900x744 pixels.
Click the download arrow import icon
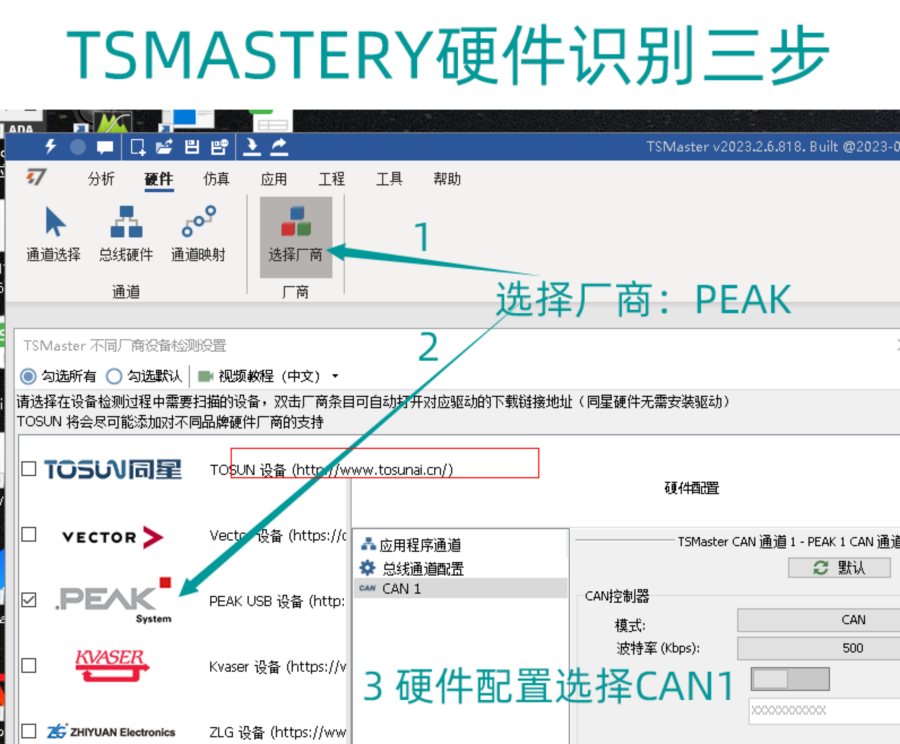point(251,147)
